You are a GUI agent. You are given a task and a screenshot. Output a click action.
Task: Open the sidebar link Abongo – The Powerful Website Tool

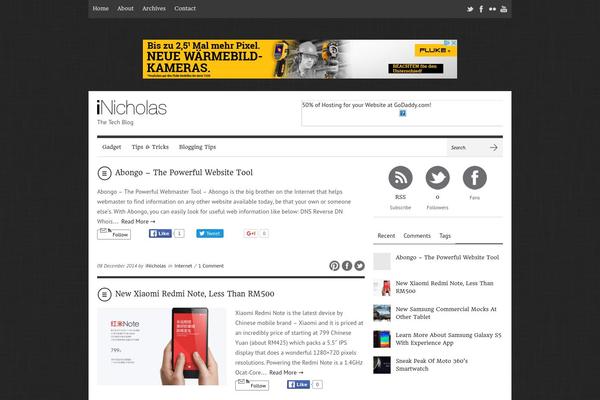coord(447,258)
